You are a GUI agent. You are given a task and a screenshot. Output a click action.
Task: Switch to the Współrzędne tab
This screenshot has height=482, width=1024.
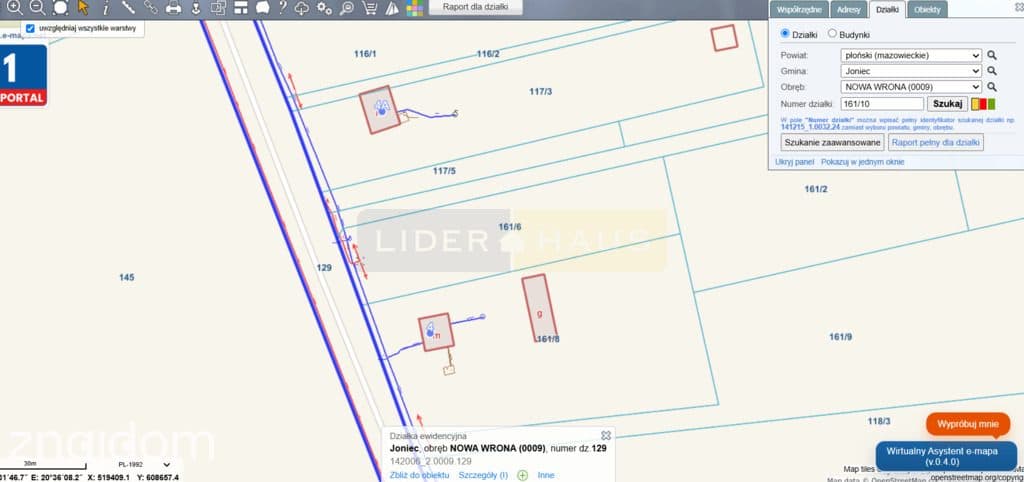point(799,9)
